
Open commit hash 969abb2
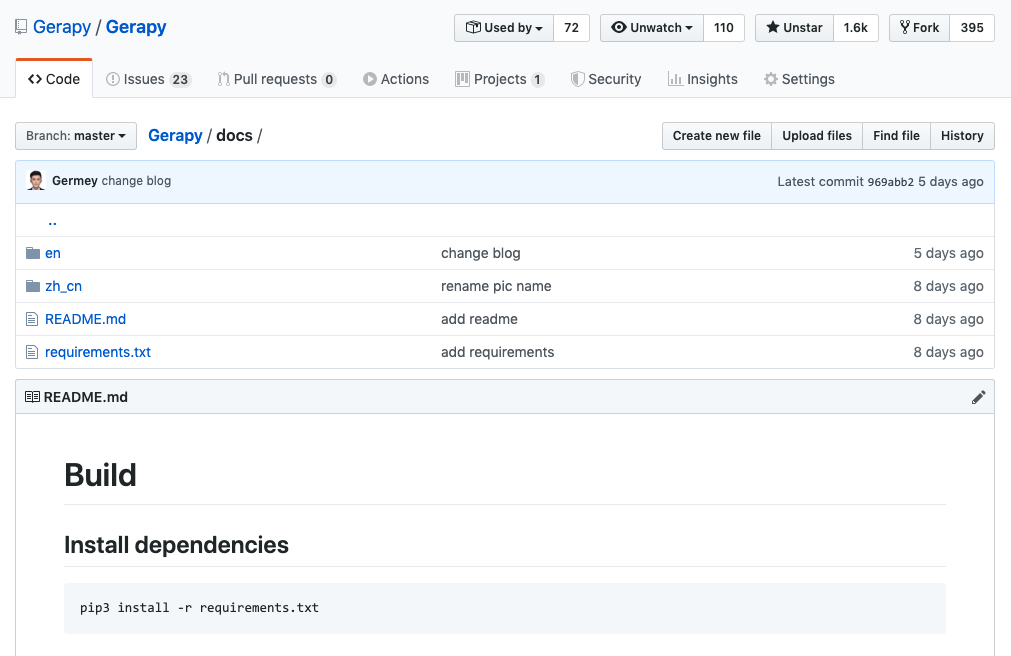[x=890, y=182]
